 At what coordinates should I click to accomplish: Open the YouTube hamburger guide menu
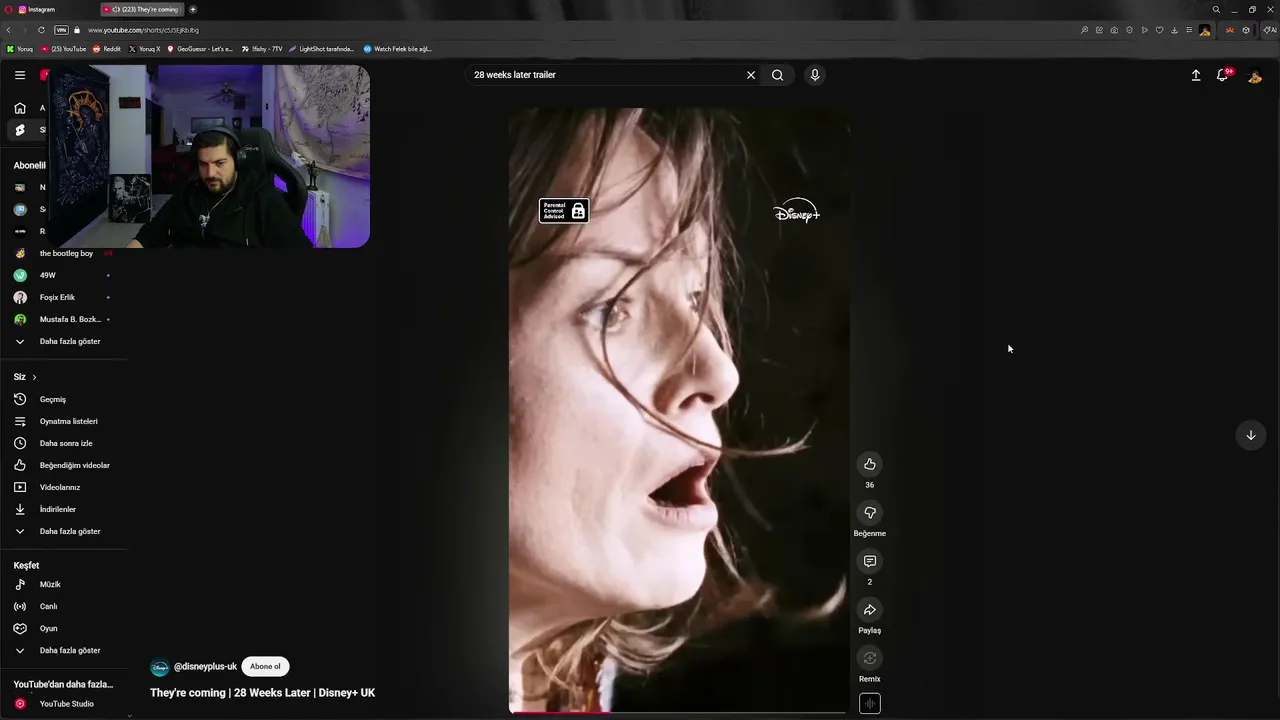20,75
